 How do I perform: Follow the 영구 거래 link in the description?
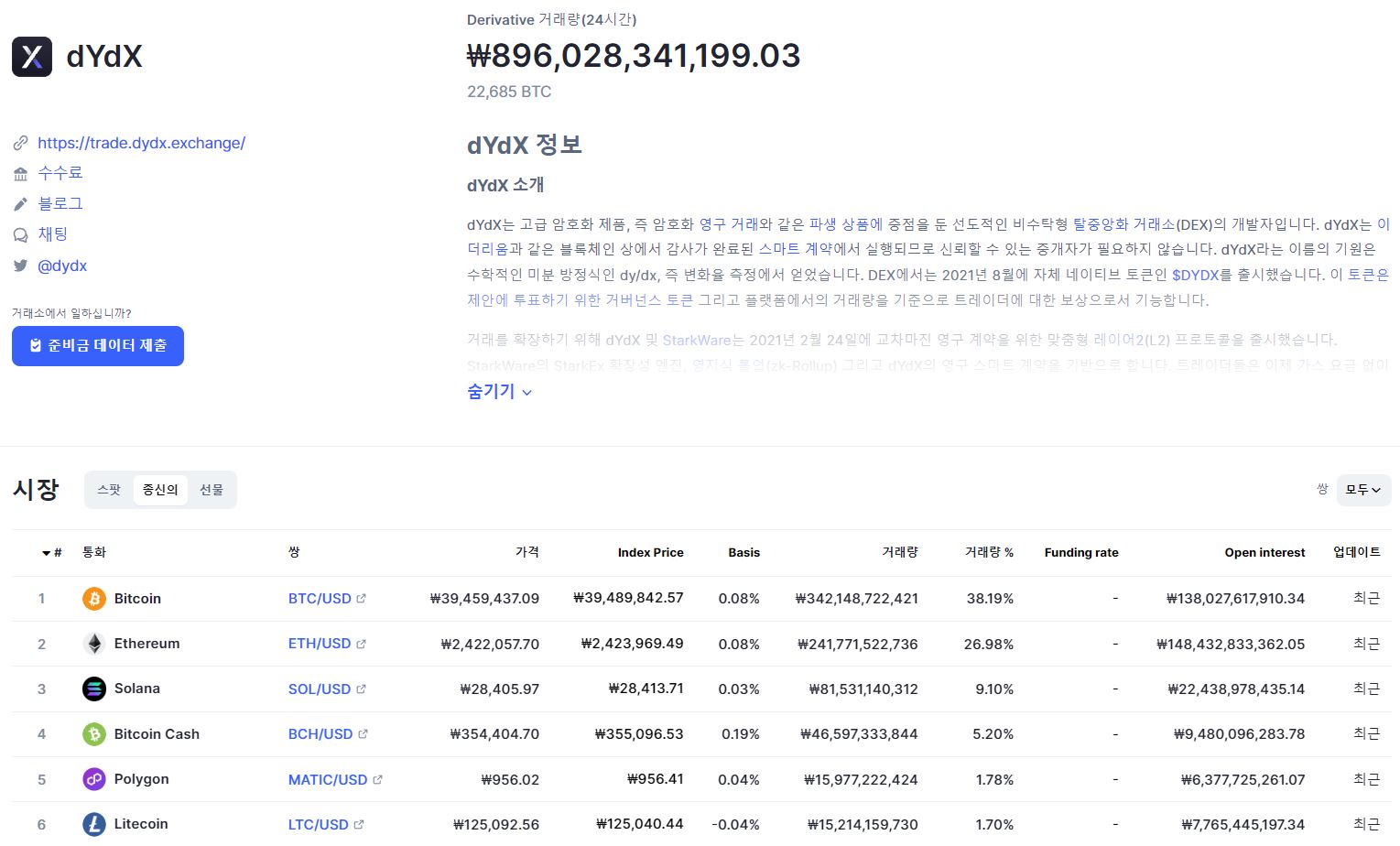[729, 224]
